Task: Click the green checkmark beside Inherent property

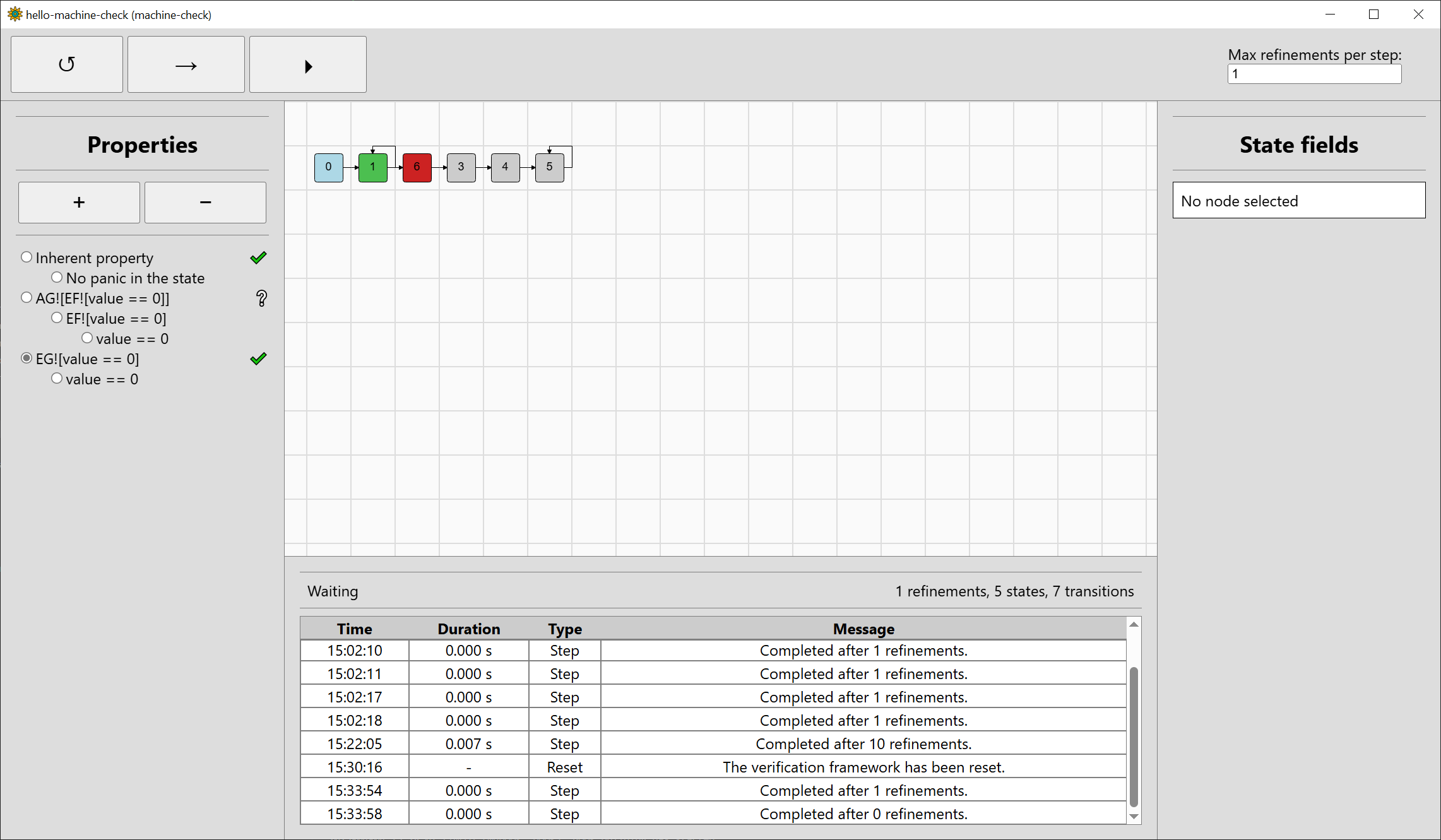Action: (258, 257)
